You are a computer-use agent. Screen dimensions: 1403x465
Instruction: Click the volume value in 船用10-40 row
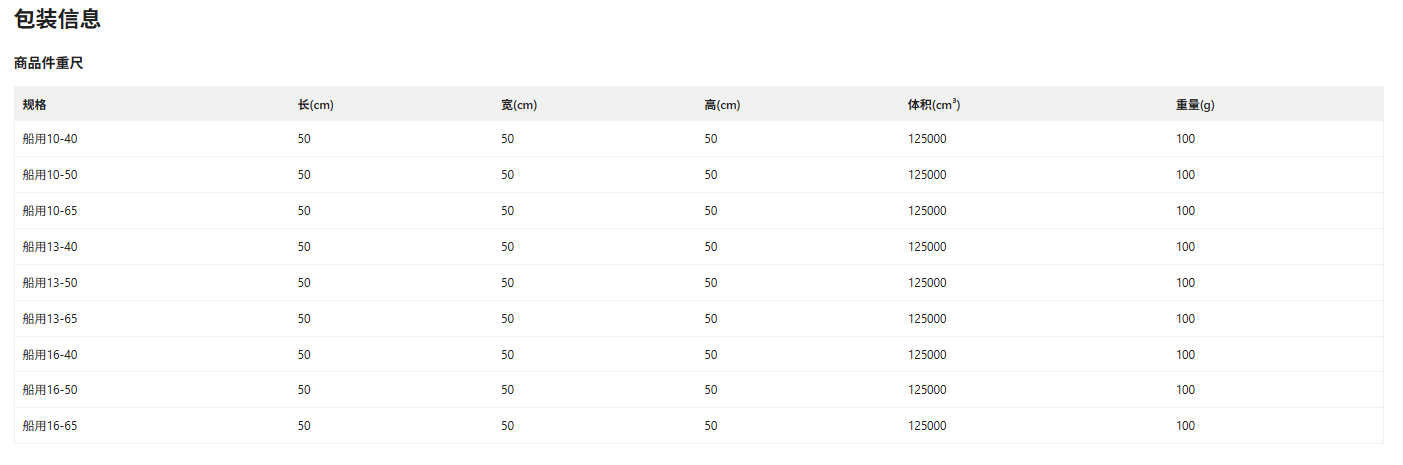927,139
